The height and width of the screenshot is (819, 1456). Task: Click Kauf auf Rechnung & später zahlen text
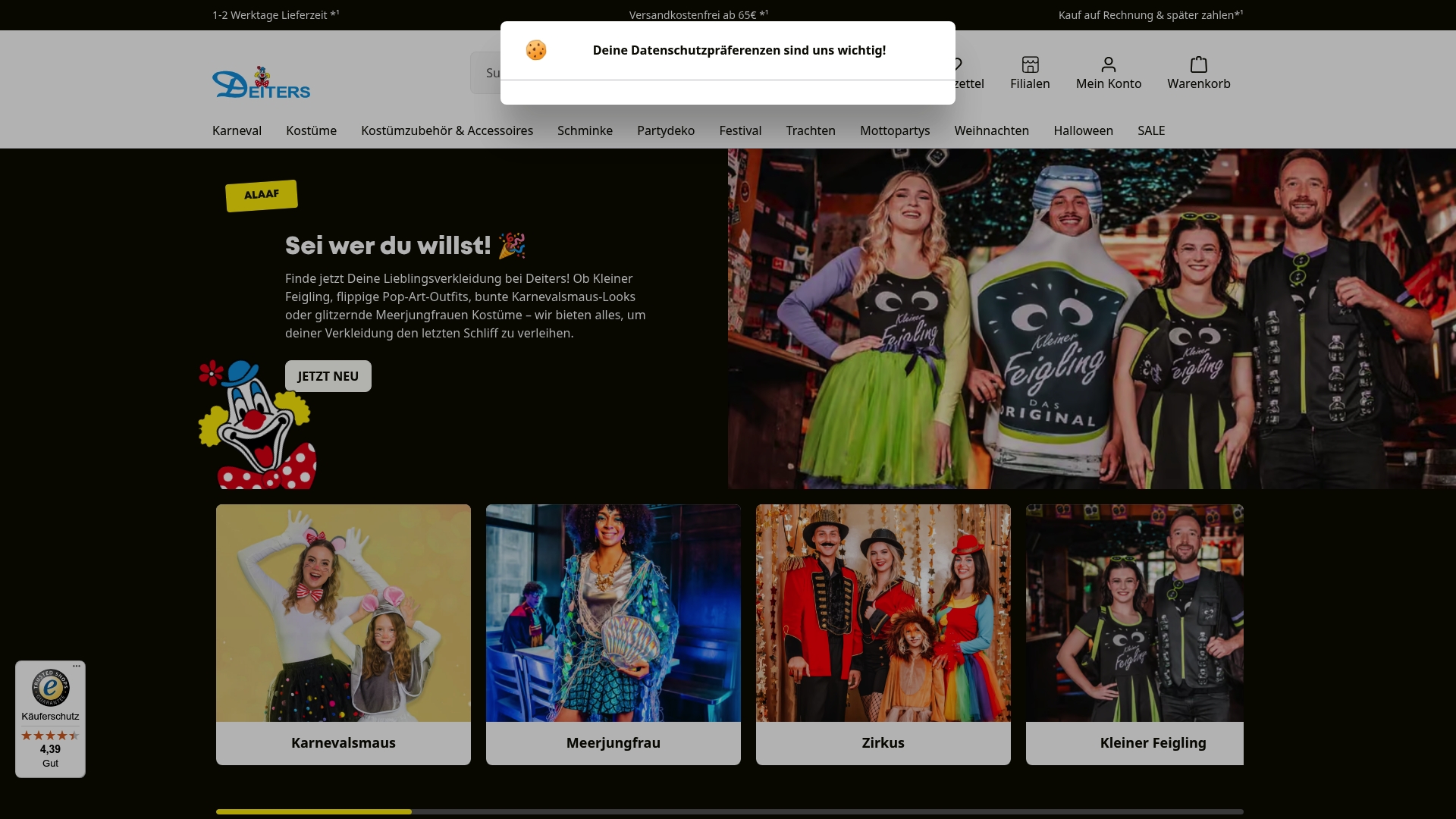tap(1151, 15)
